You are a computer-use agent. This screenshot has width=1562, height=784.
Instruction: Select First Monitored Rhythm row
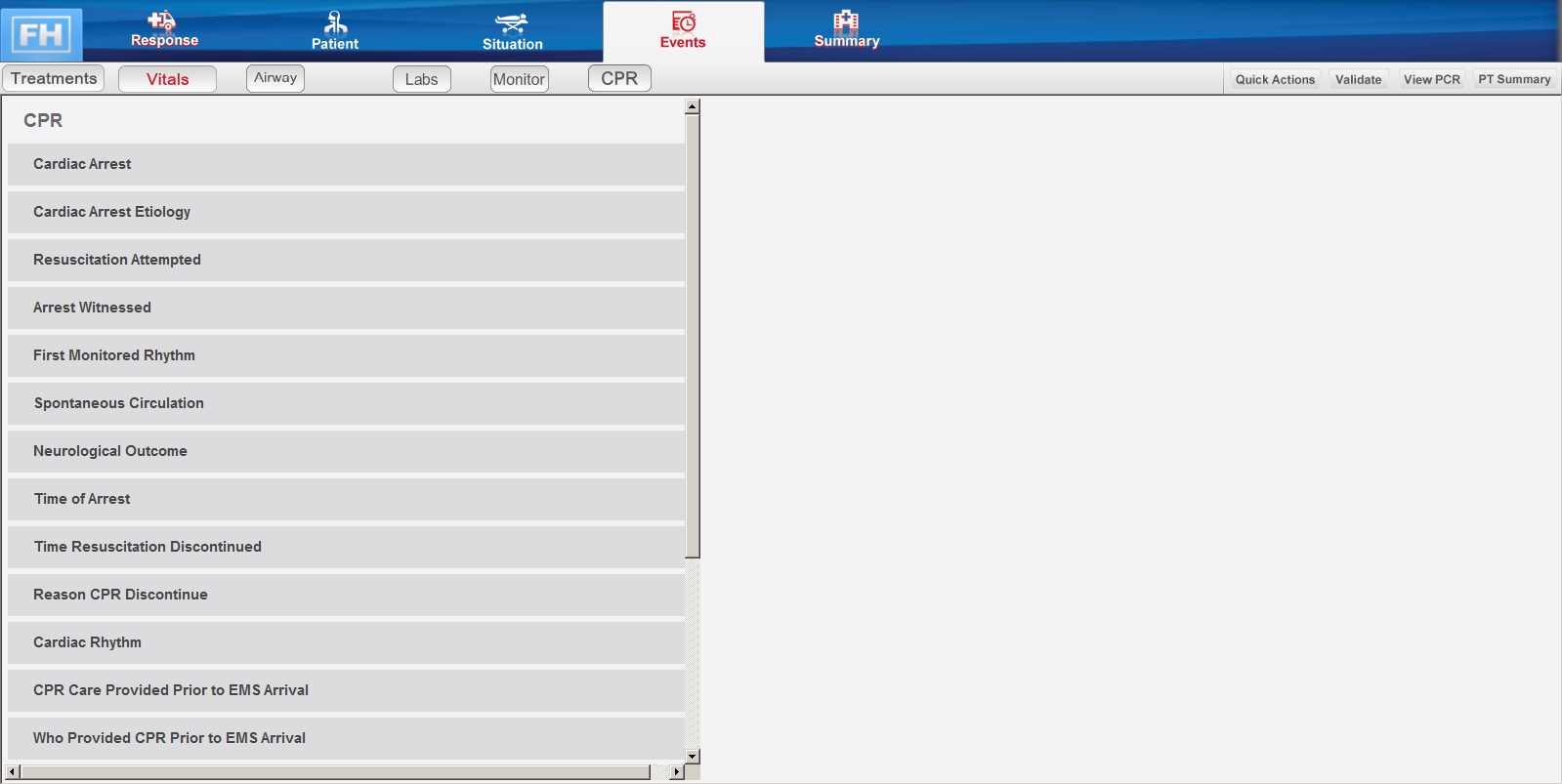point(346,355)
